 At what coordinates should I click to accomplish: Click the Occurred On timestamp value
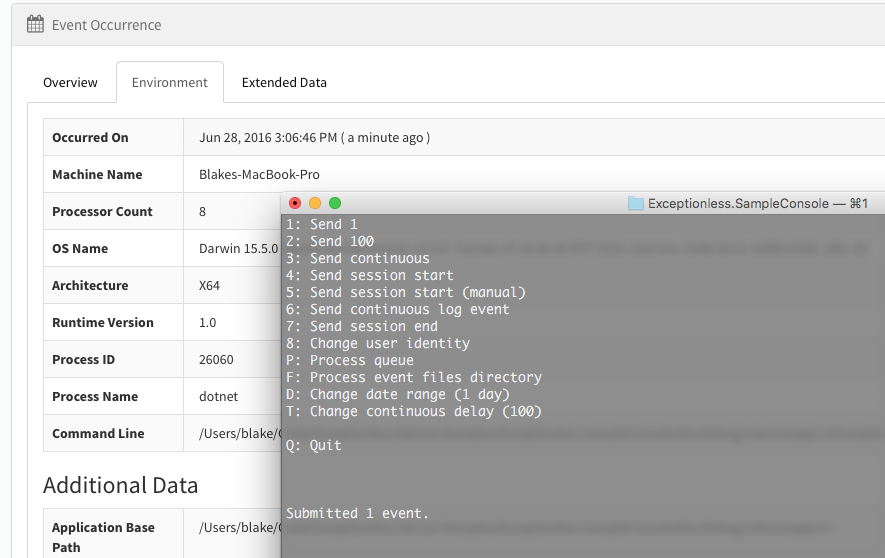315,137
